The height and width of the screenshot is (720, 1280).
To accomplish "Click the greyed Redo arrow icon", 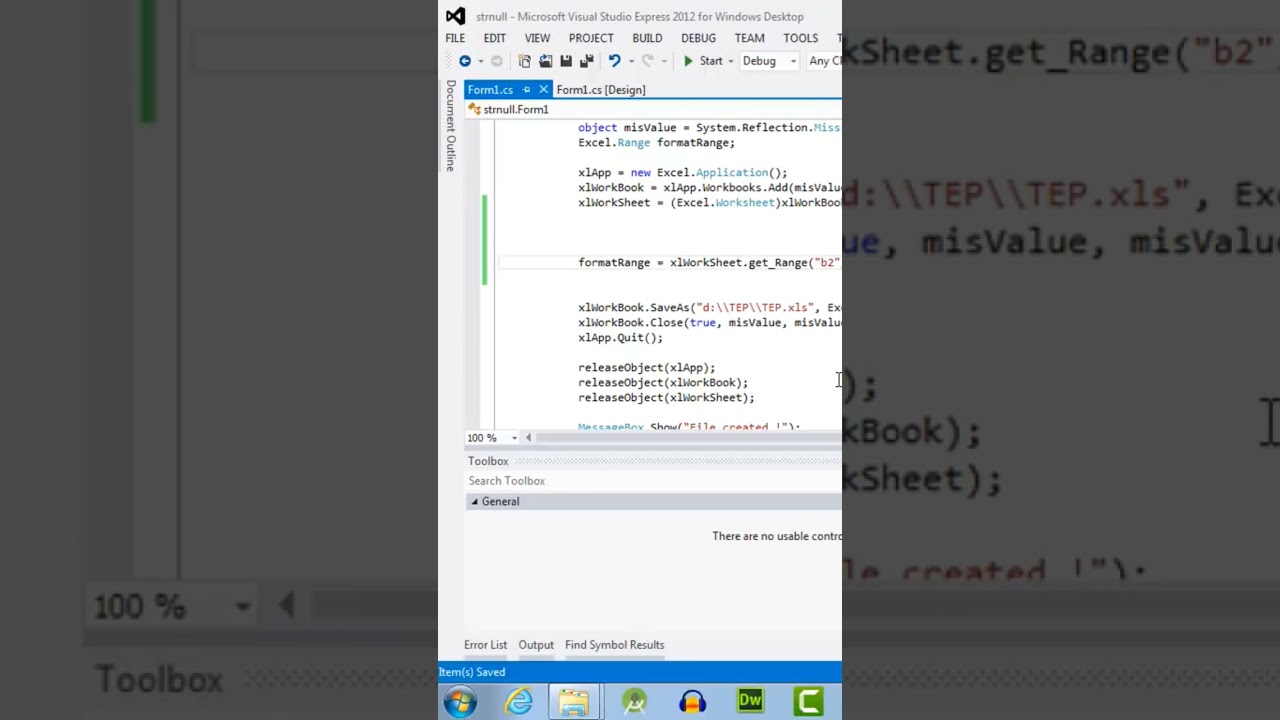I will 647,61.
